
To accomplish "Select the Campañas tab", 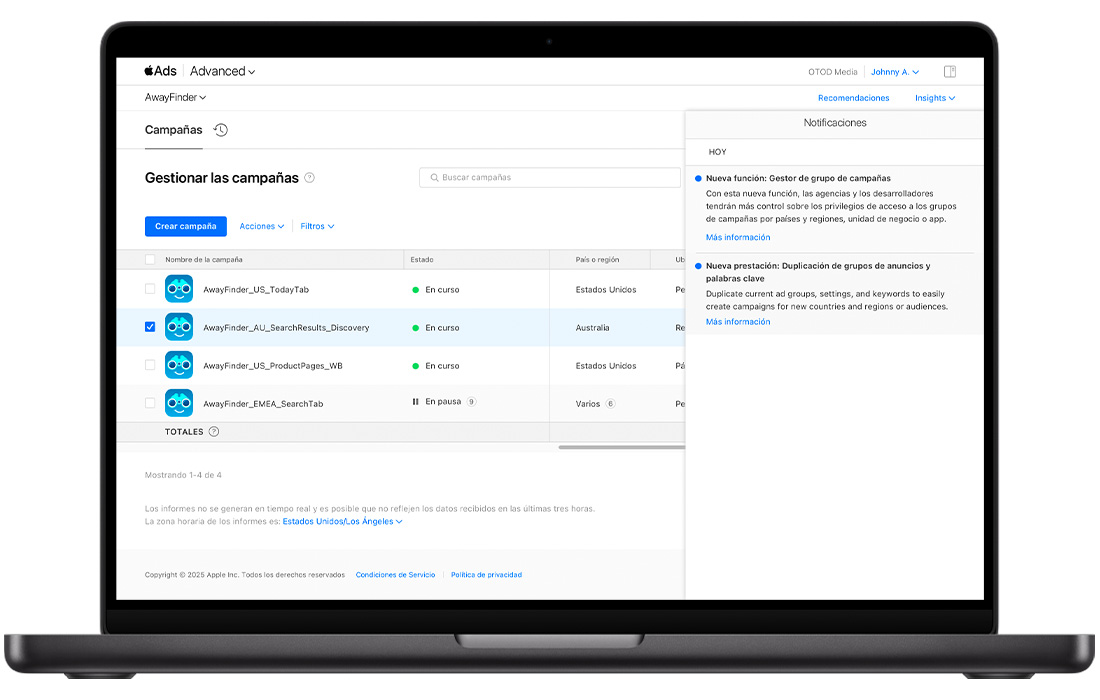I will tap(173, 130).
